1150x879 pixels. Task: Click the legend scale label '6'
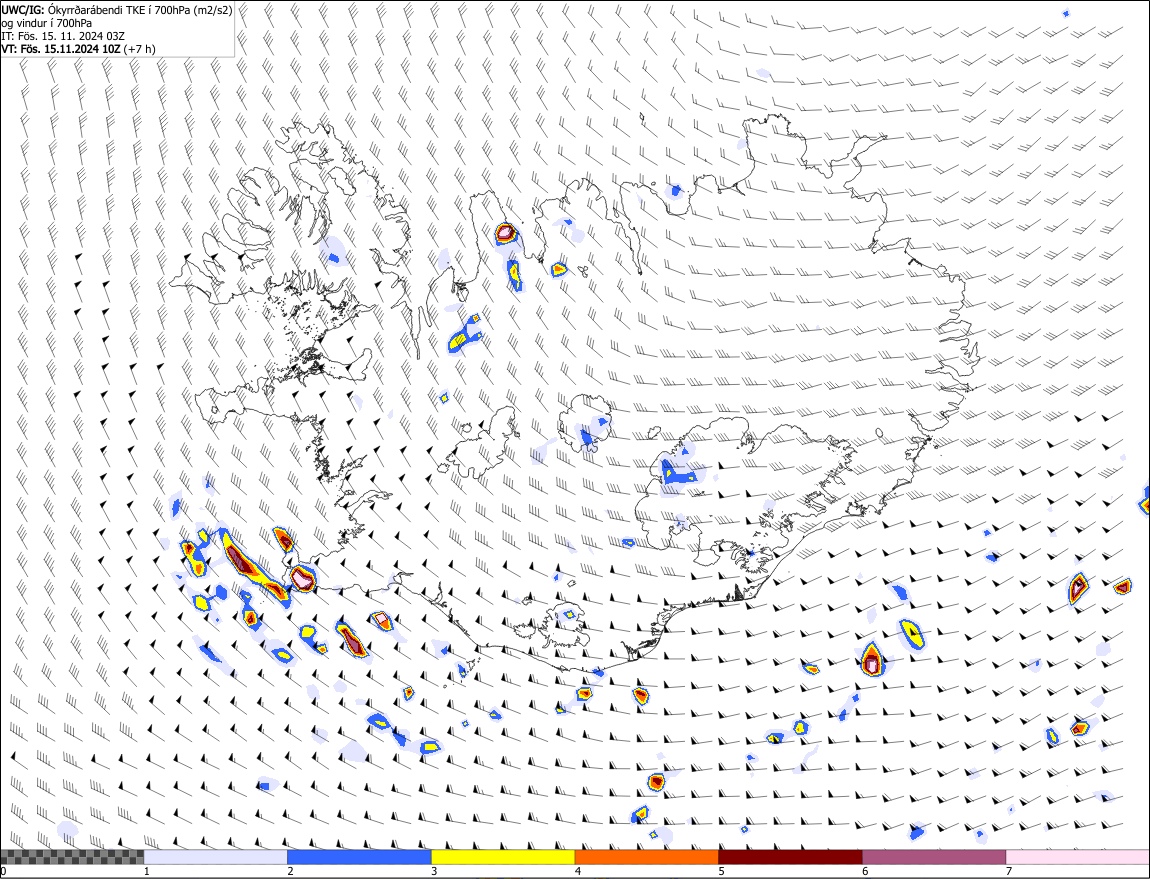[865, 872]
